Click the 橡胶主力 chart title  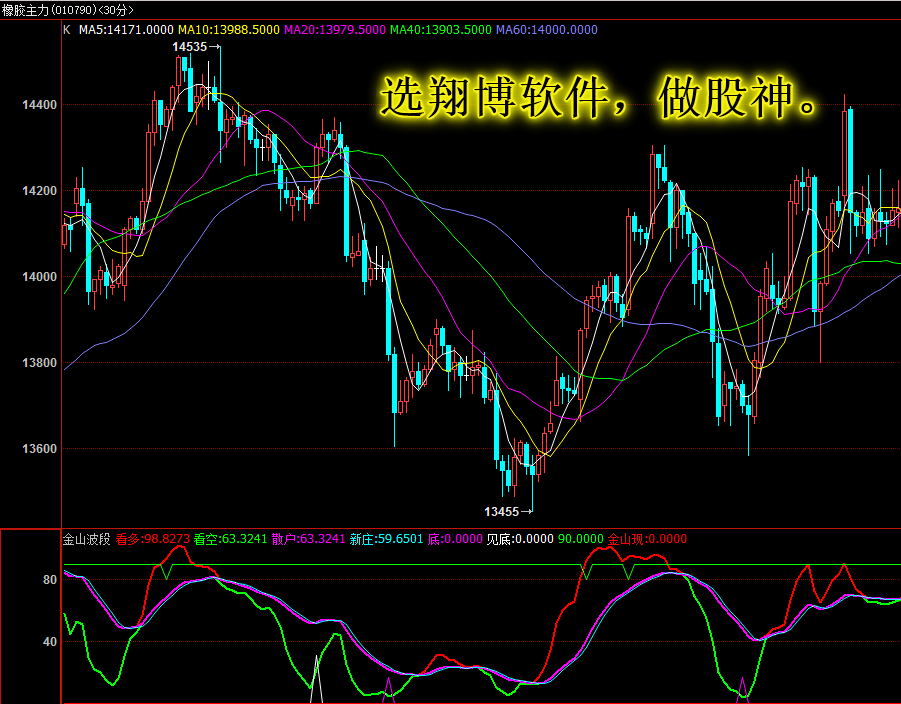(x=68, y=10)
